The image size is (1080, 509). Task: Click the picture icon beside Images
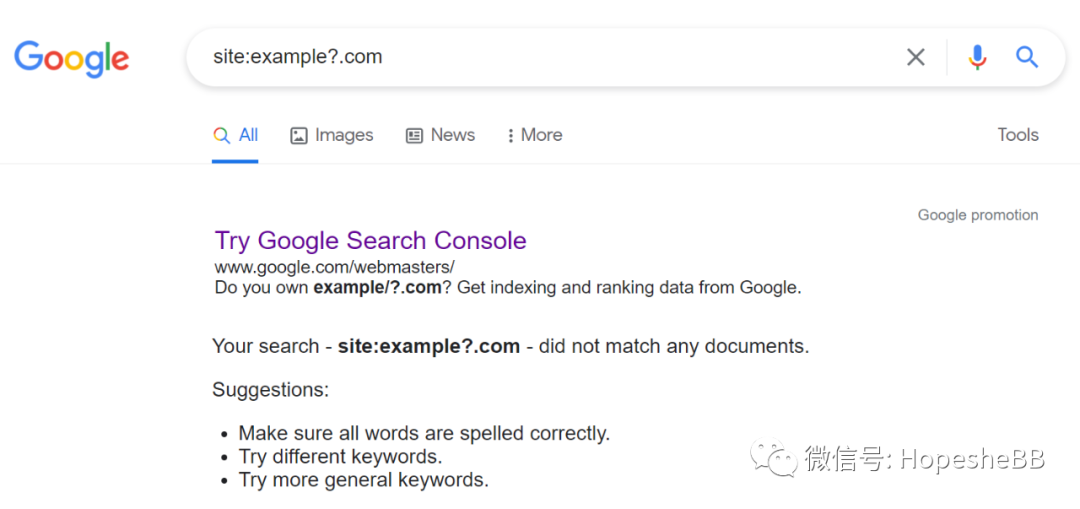[x=299, y=136]
